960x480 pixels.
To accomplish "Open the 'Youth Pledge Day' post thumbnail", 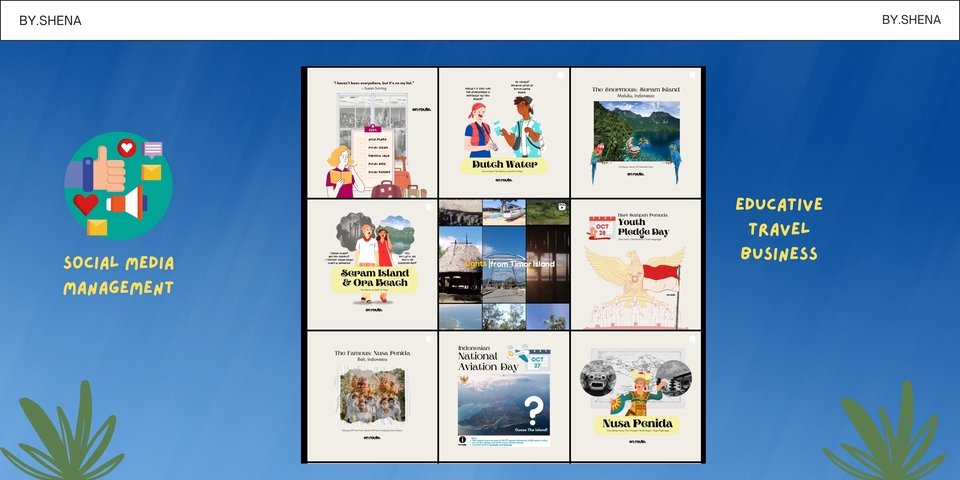I will (636, 264).
